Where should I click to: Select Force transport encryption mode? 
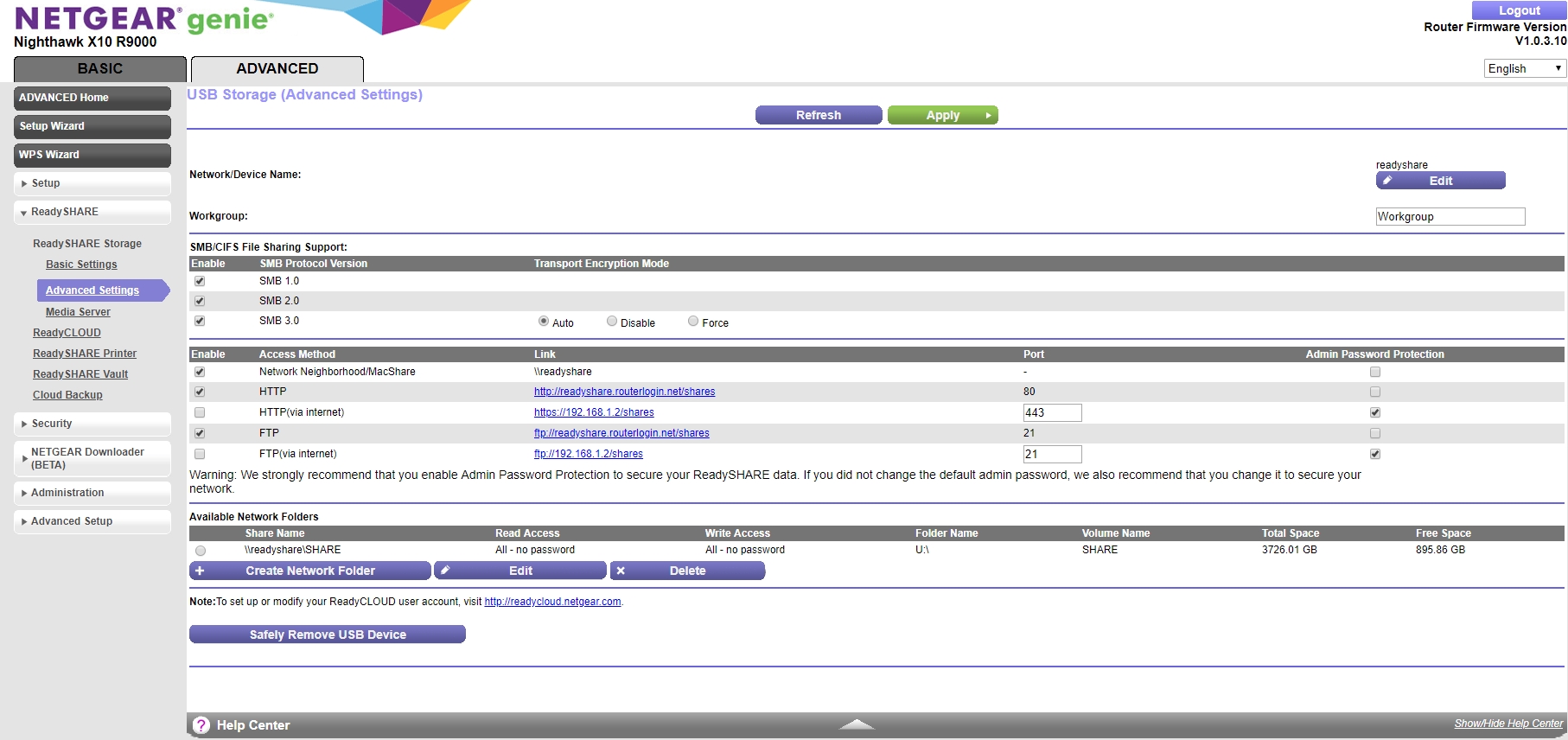coord(693,321)
